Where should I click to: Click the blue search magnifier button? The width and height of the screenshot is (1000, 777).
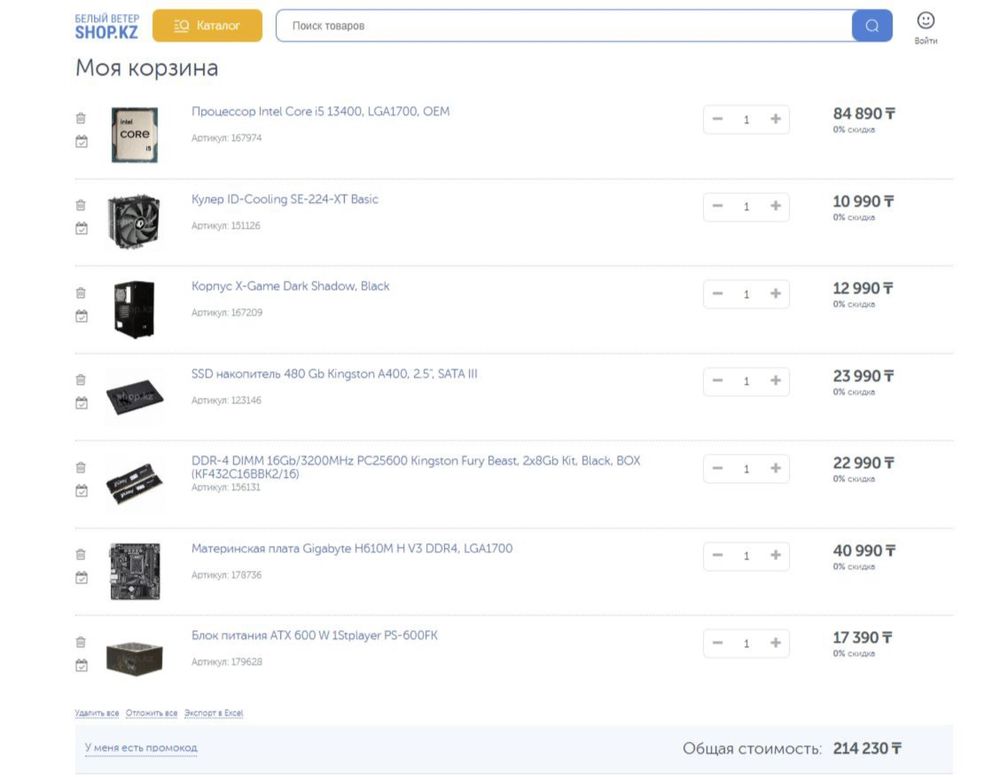872,26
